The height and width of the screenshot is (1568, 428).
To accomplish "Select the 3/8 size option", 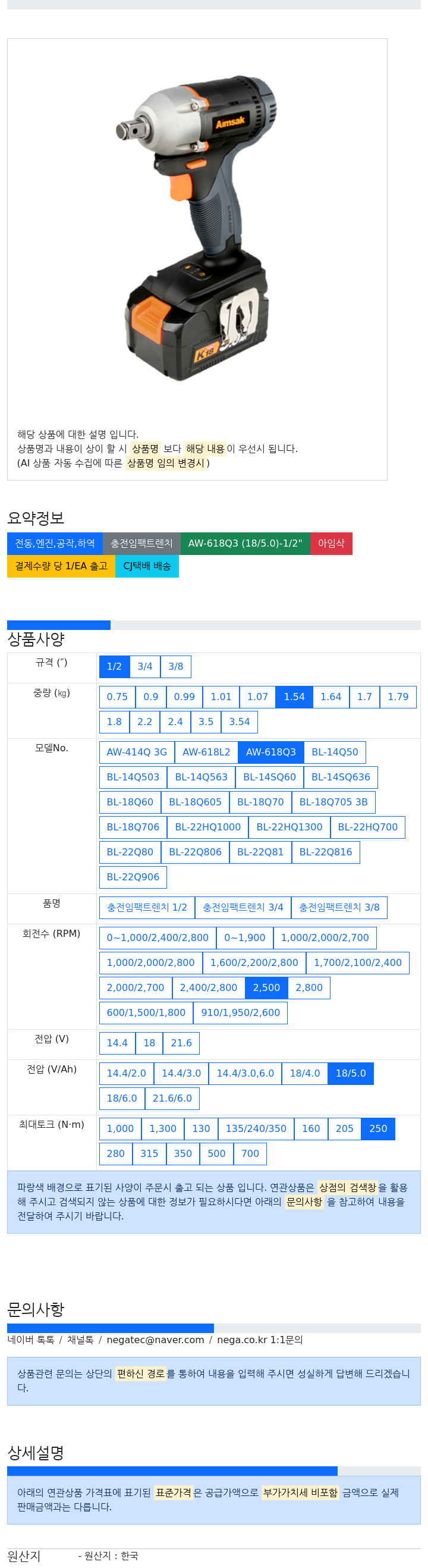I will (x=176, y=667).
